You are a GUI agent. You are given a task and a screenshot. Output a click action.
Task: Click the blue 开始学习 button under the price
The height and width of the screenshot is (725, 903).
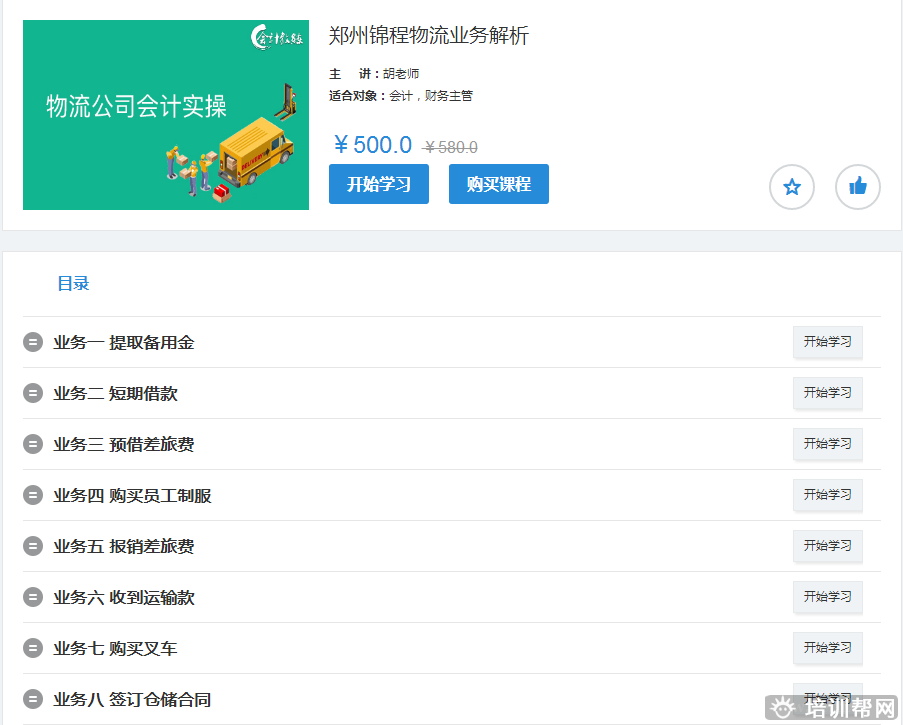tap(379, 184)
